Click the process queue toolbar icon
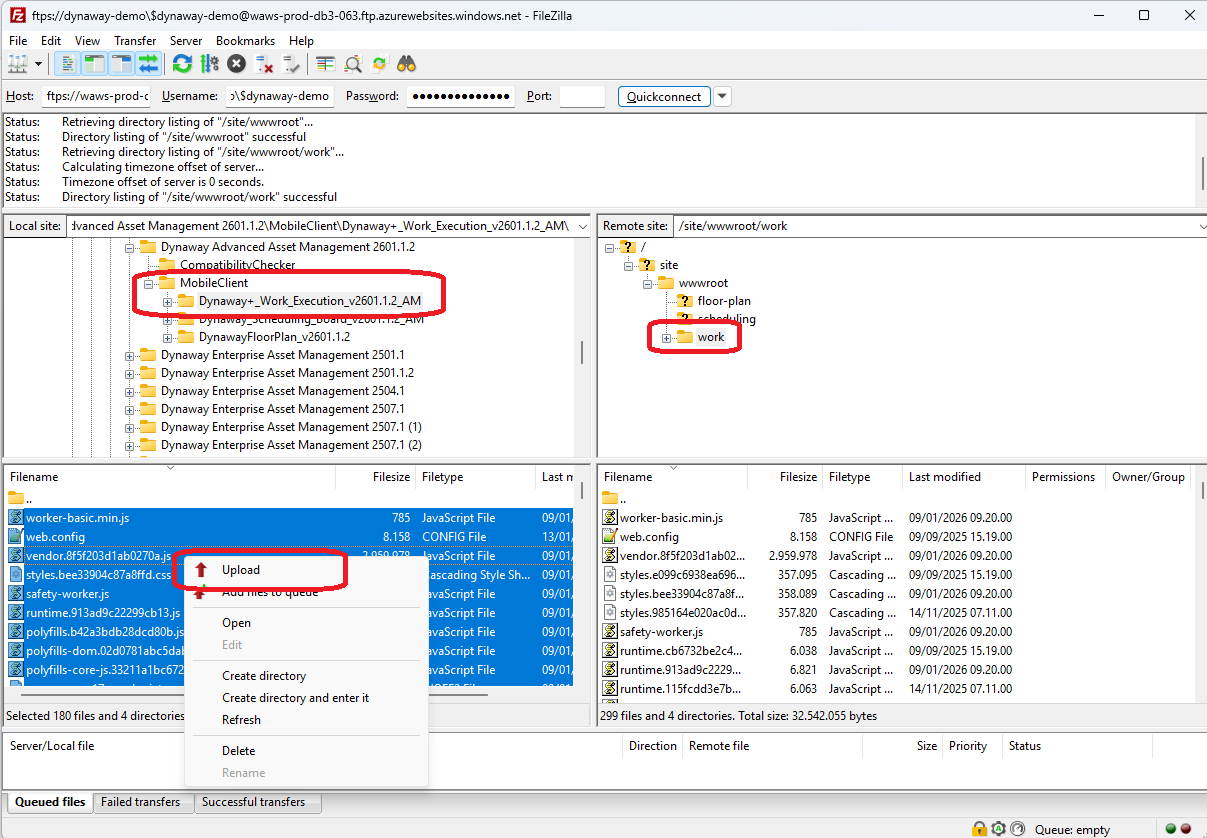The image size is (1207, 838). (x=209, y=64)
